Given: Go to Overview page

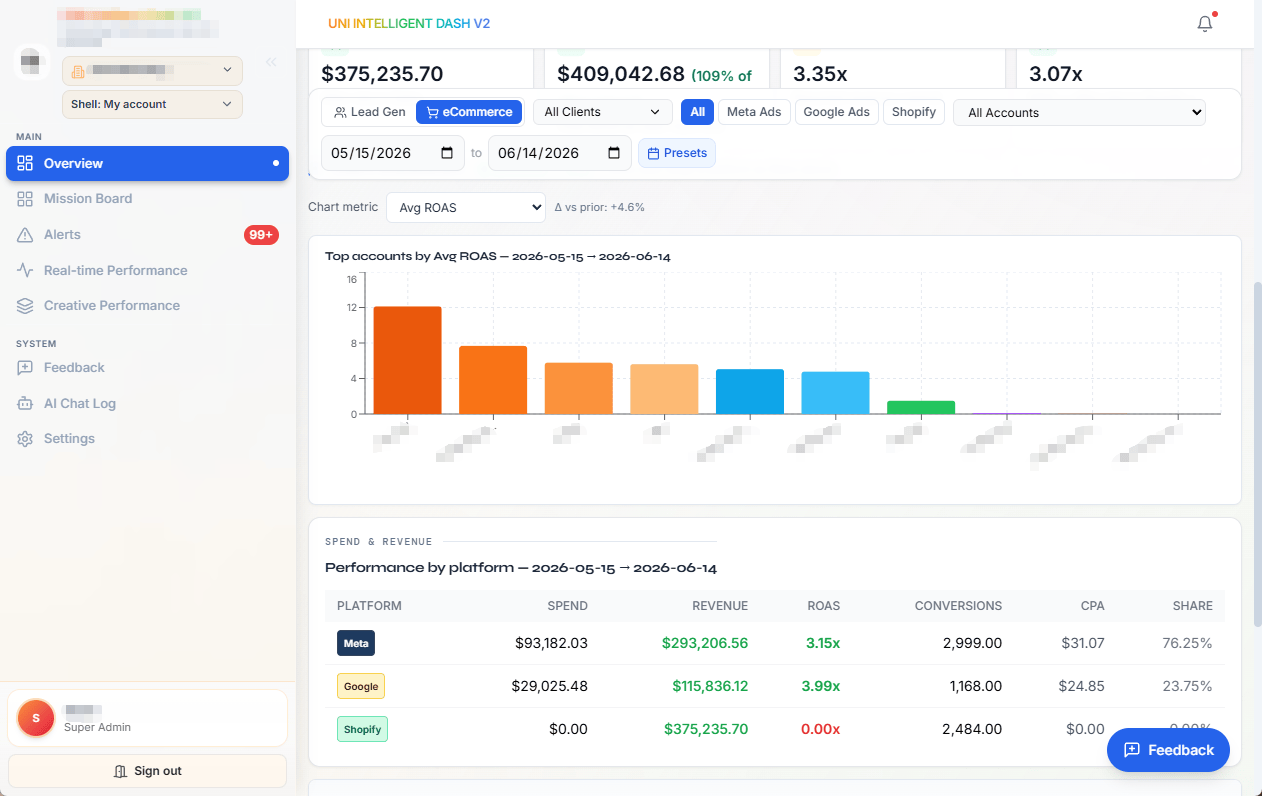Looking at the screenshot, I should [147, 163].
